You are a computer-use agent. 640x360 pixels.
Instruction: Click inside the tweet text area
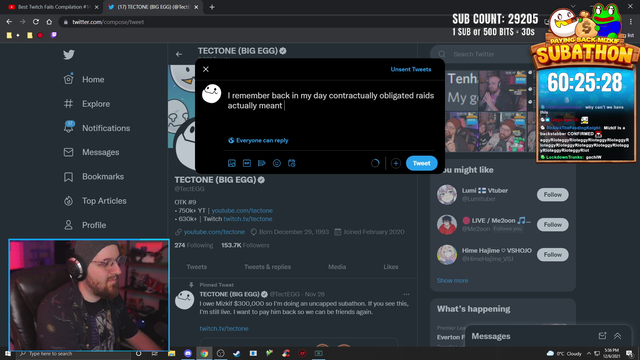click(x=331, y=101)
